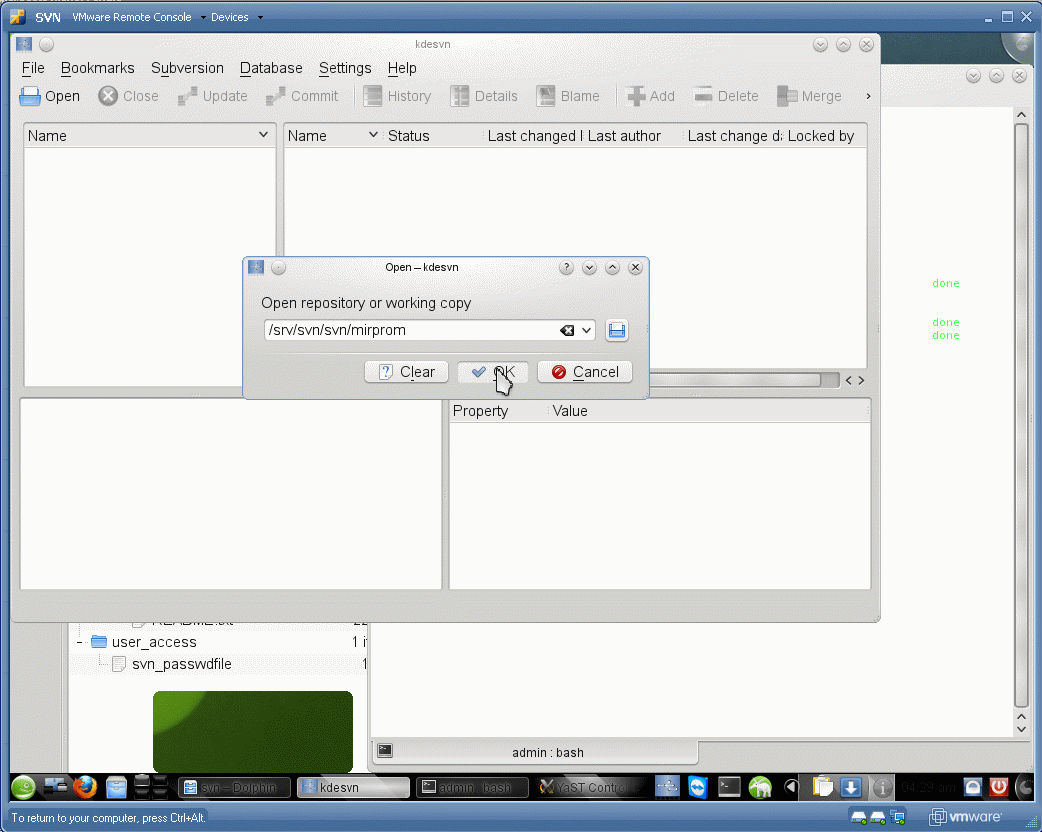1042x832 pixels.
Task: Click the file list Name column sort arrow
Action: pos(373,135)
